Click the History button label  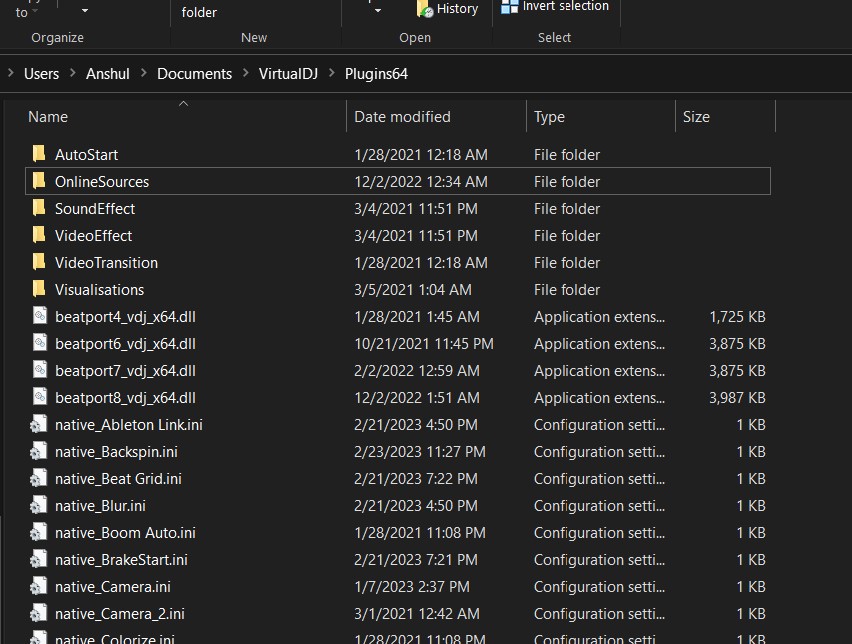458,9
